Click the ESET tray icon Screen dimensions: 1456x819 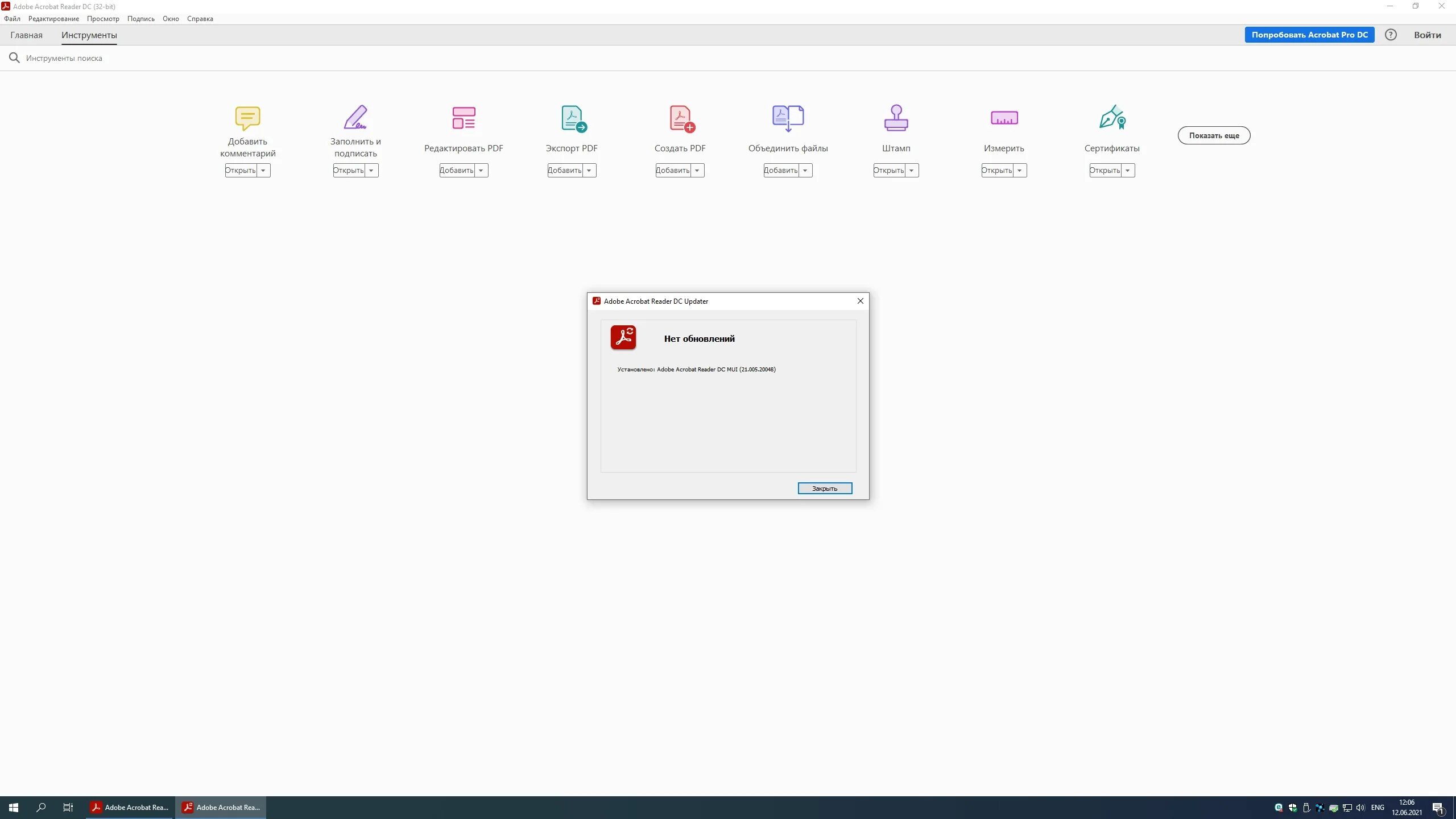coord(1279,808)
